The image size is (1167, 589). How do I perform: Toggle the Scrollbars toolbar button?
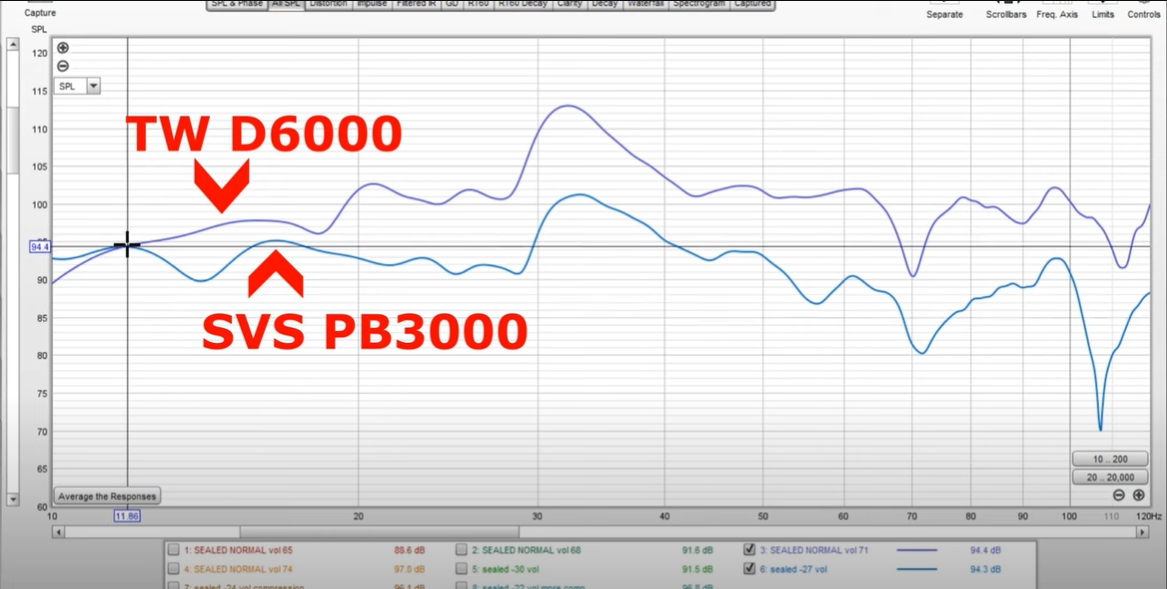tap(1005, 10)
